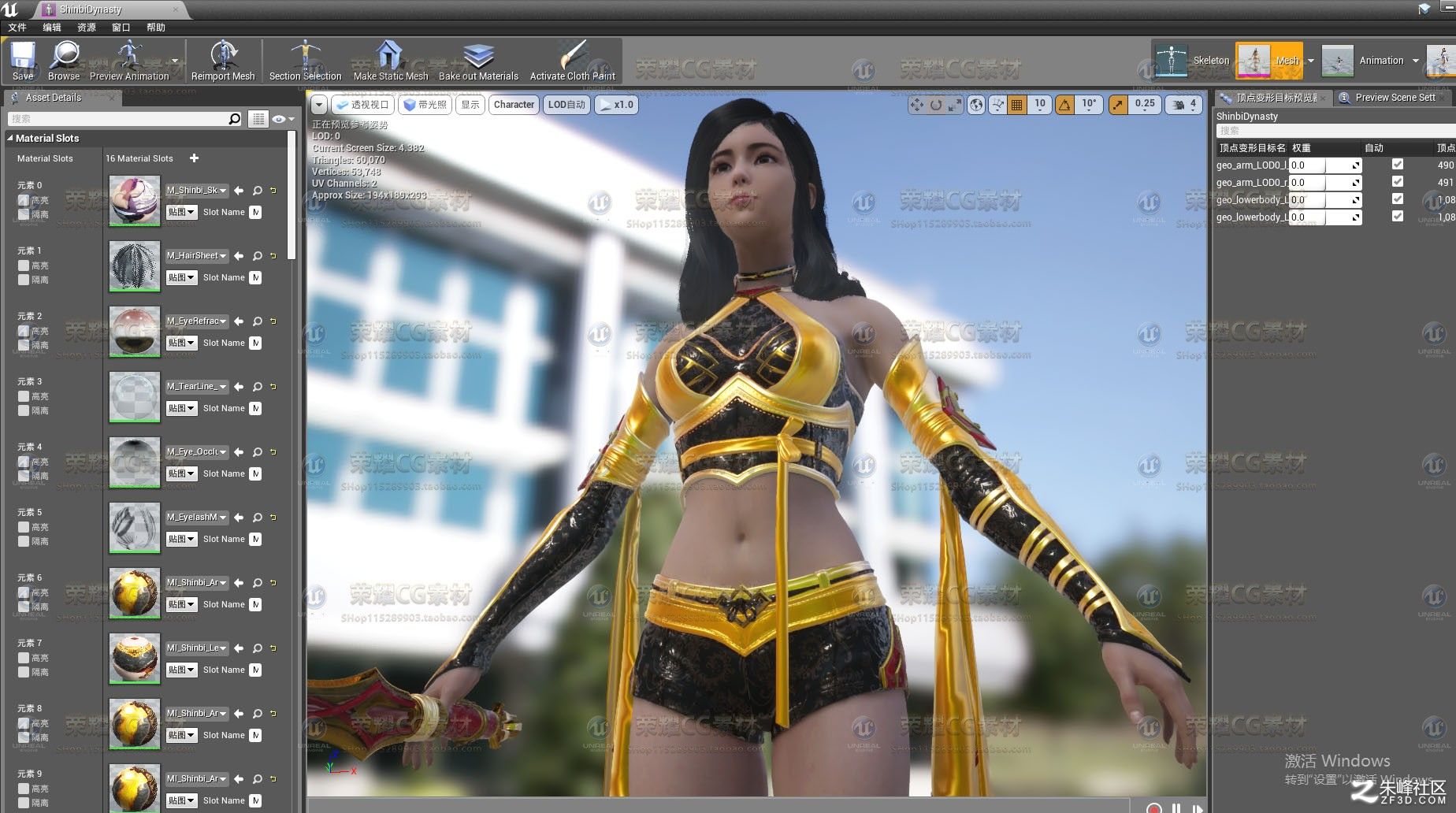Open the 窗口 menu
Image resolution: width=1456 pixels, height=813 pixels.
point(121,27)
